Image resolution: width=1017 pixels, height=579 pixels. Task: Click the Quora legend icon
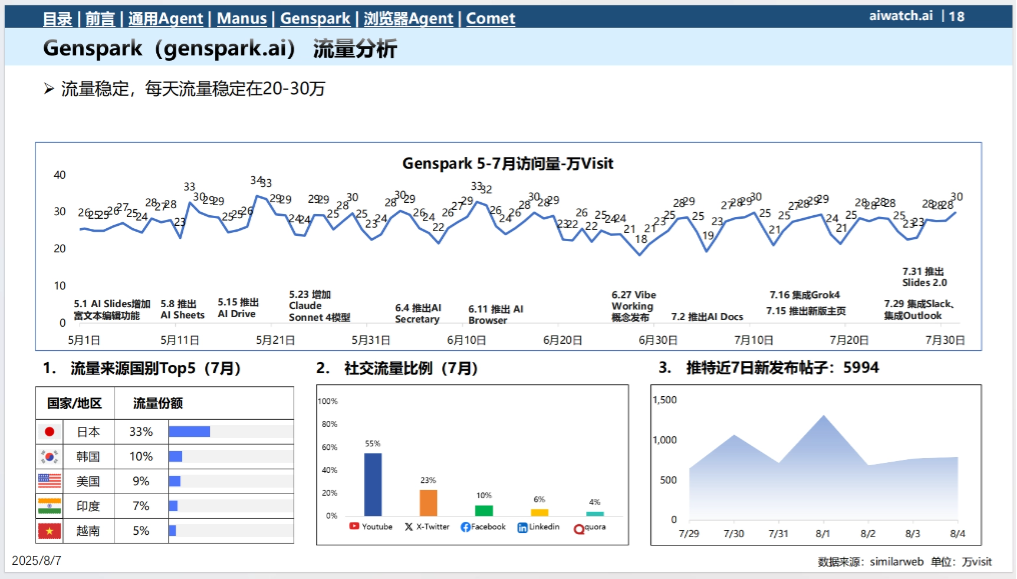(x=579, y=529)
